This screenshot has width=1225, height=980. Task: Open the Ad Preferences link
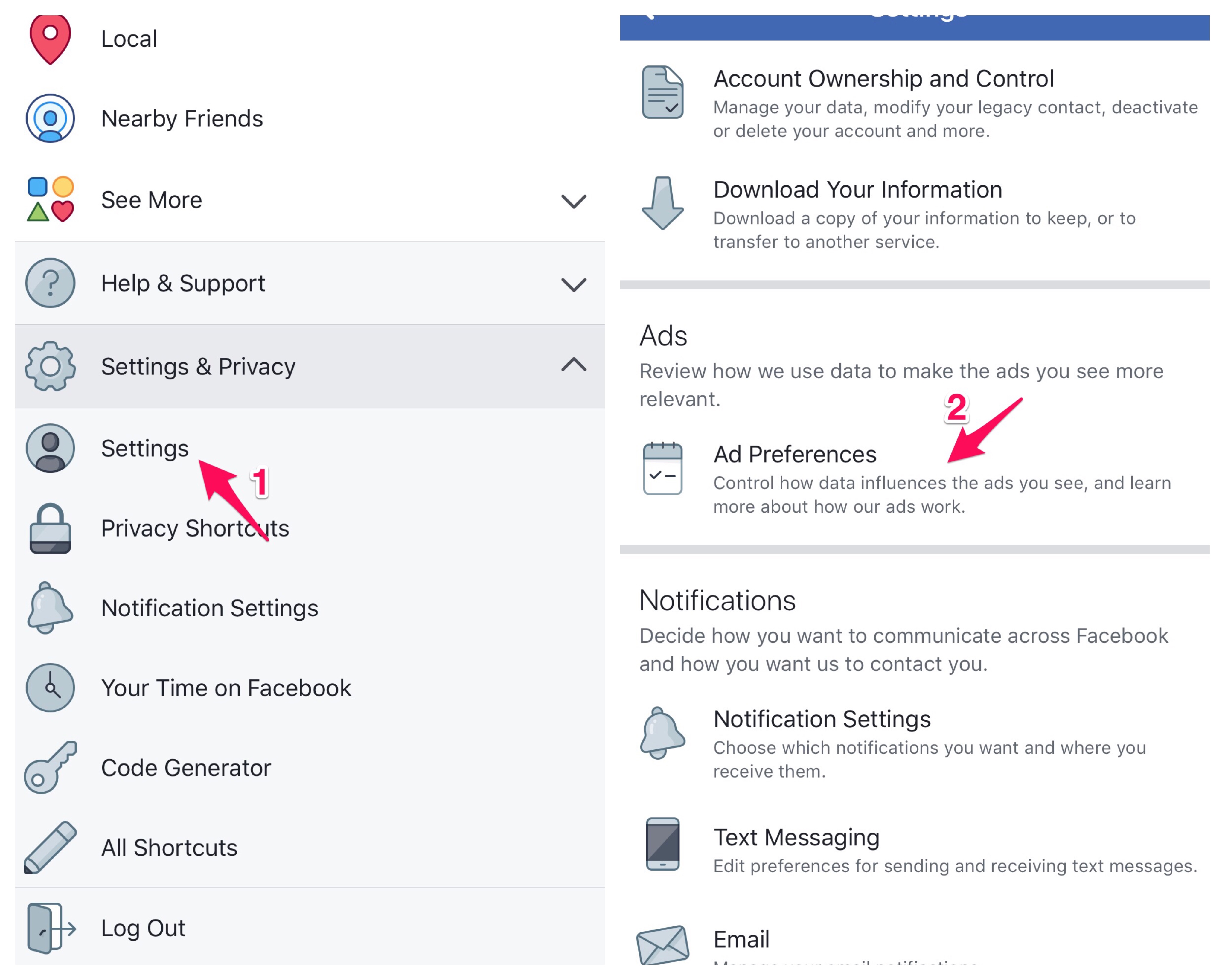(x=794, y=455)
